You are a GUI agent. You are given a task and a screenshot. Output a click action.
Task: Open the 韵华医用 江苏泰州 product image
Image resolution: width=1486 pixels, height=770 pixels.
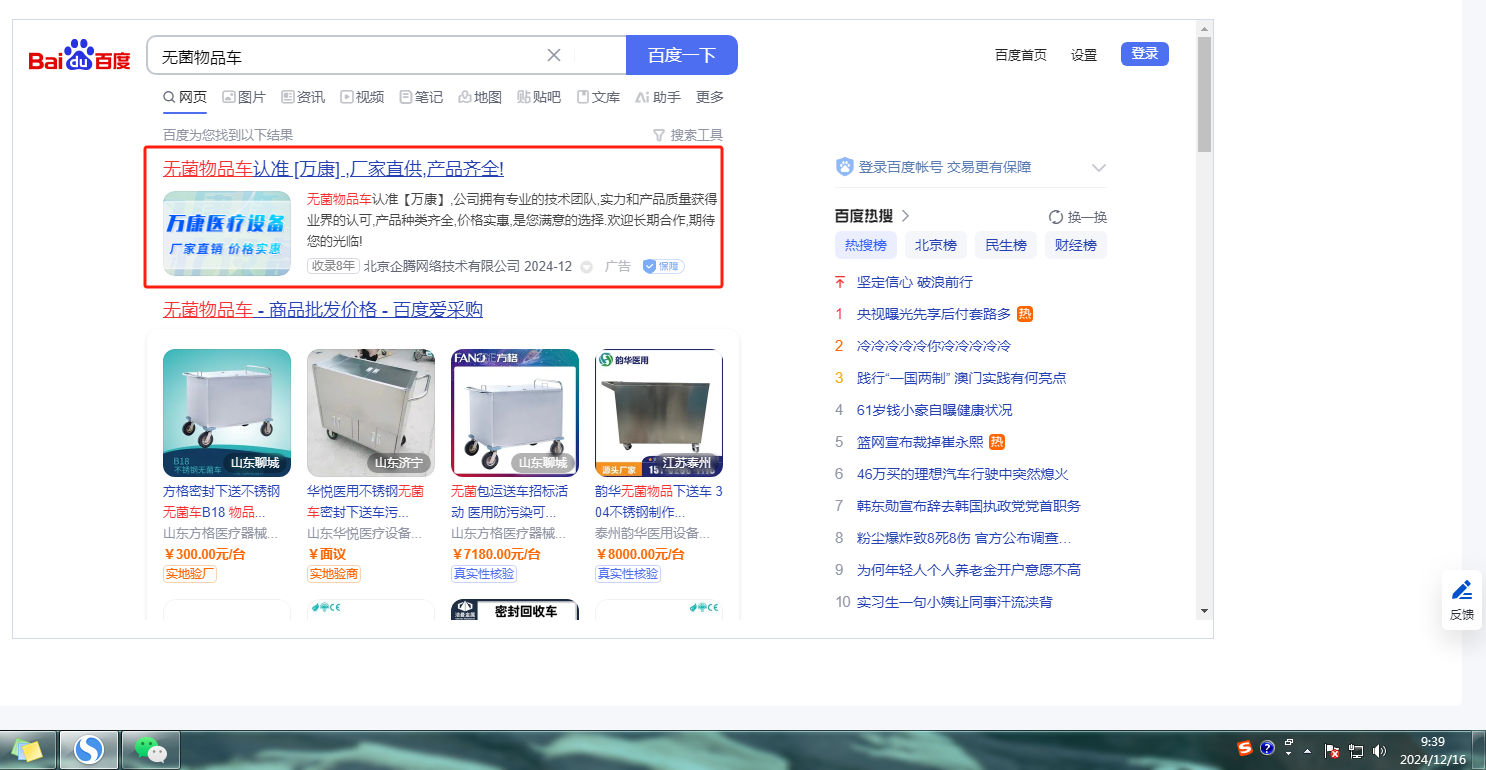coord(659,413)
